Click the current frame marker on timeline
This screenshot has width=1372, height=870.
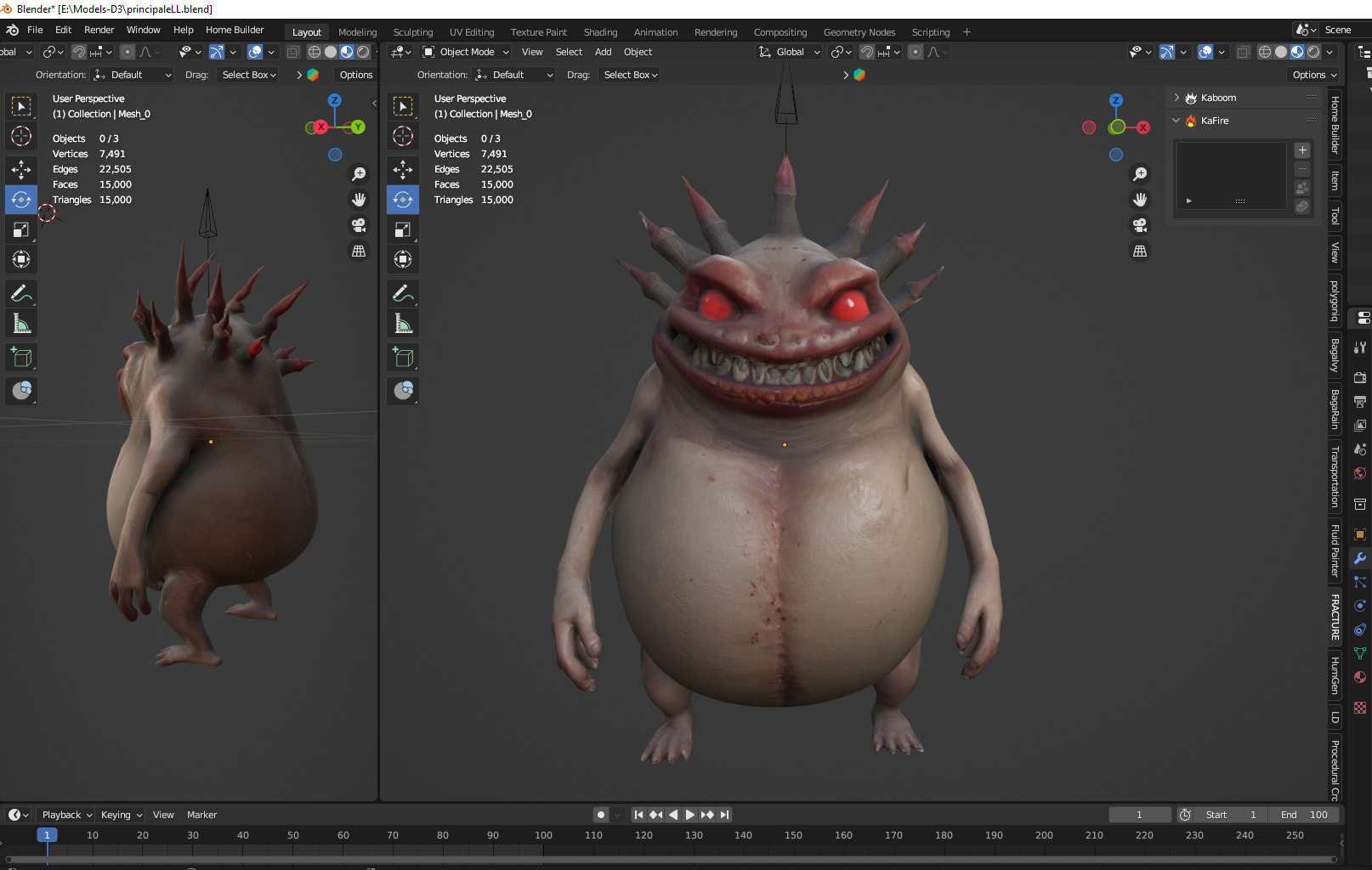(x=47, y=835)
